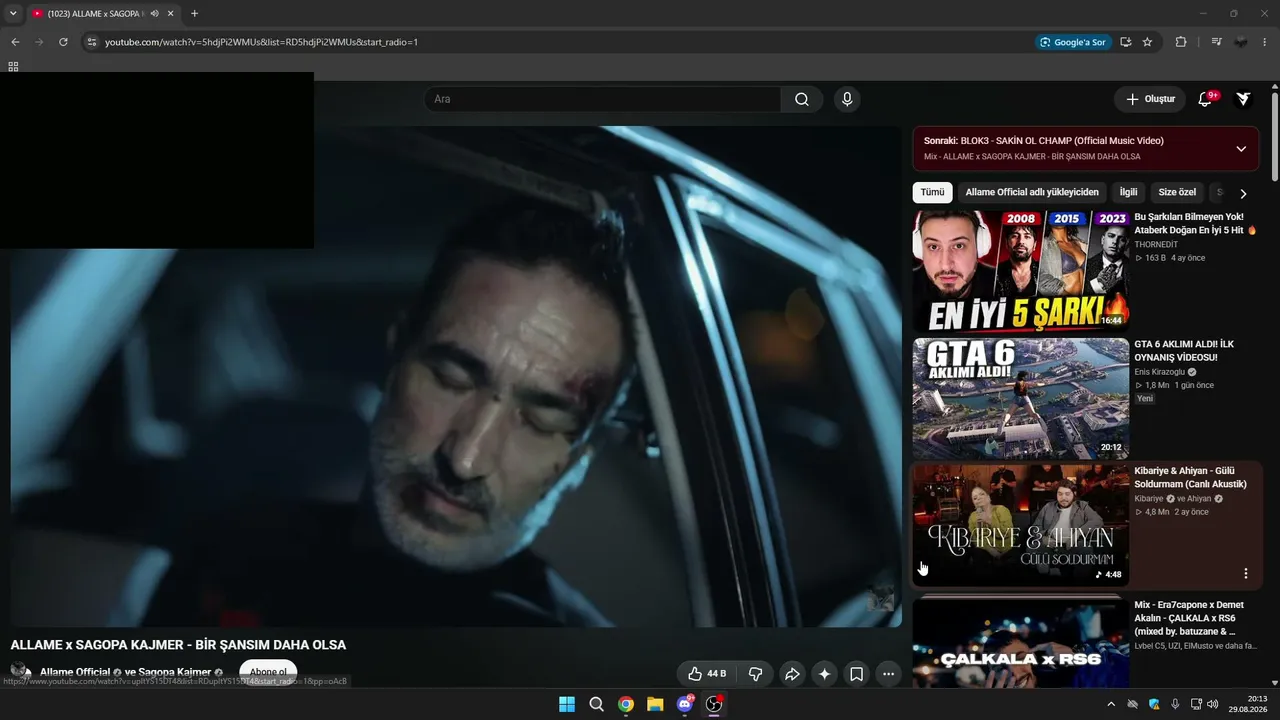
Task: Open Windows Start menu
Action: point(567,704)
